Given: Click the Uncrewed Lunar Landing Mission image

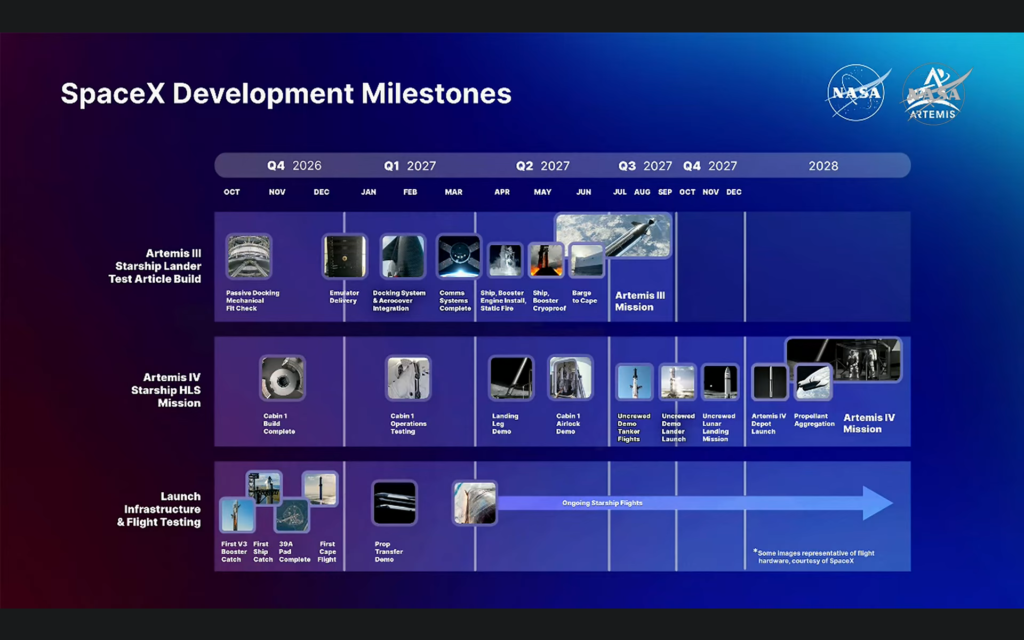Looking at the screenshot, I should [x=720, y=381].
